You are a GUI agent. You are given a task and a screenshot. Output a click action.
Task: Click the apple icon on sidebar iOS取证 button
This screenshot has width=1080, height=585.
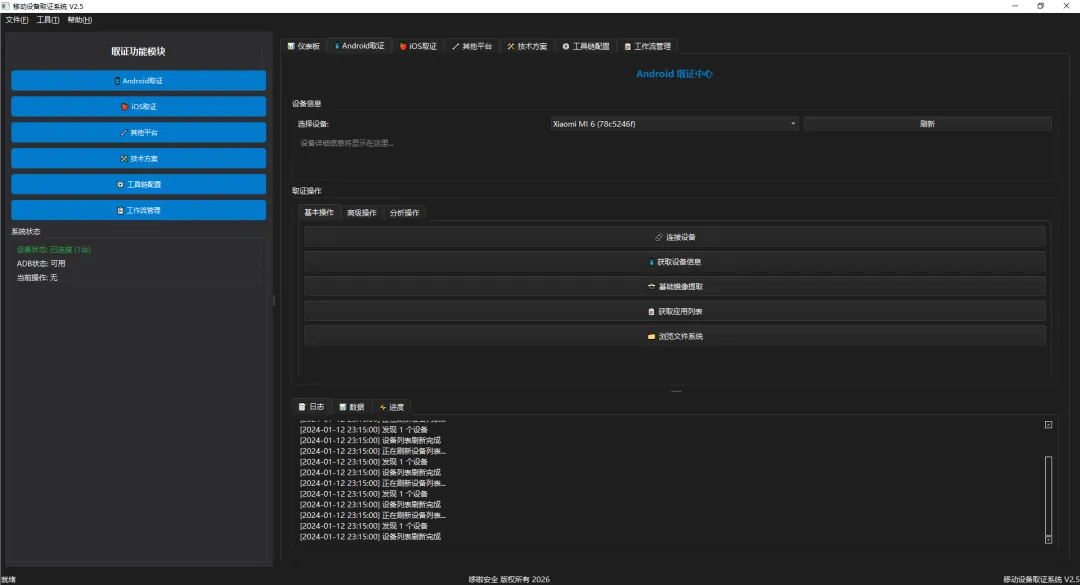(x=125, y=107)
